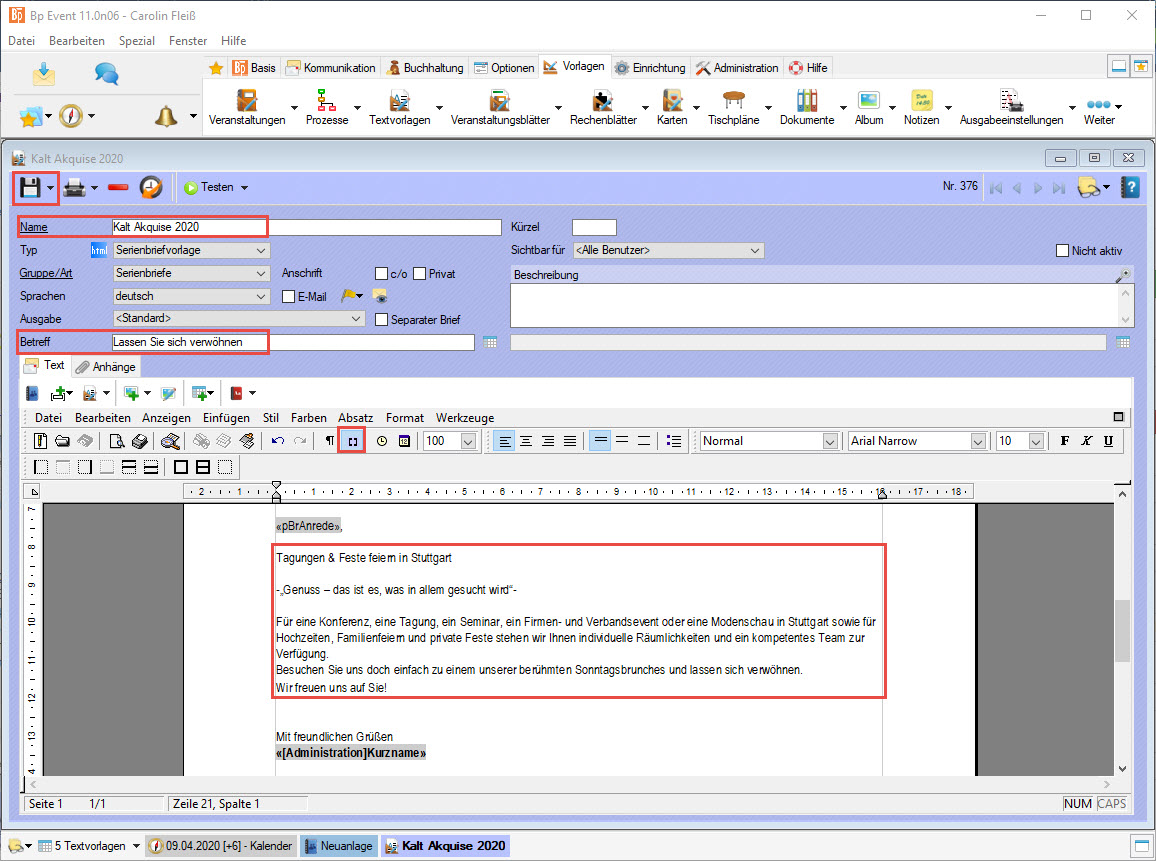
Task: Enable the Nicht aktiv checkbox
Action: pos(1063,251)
